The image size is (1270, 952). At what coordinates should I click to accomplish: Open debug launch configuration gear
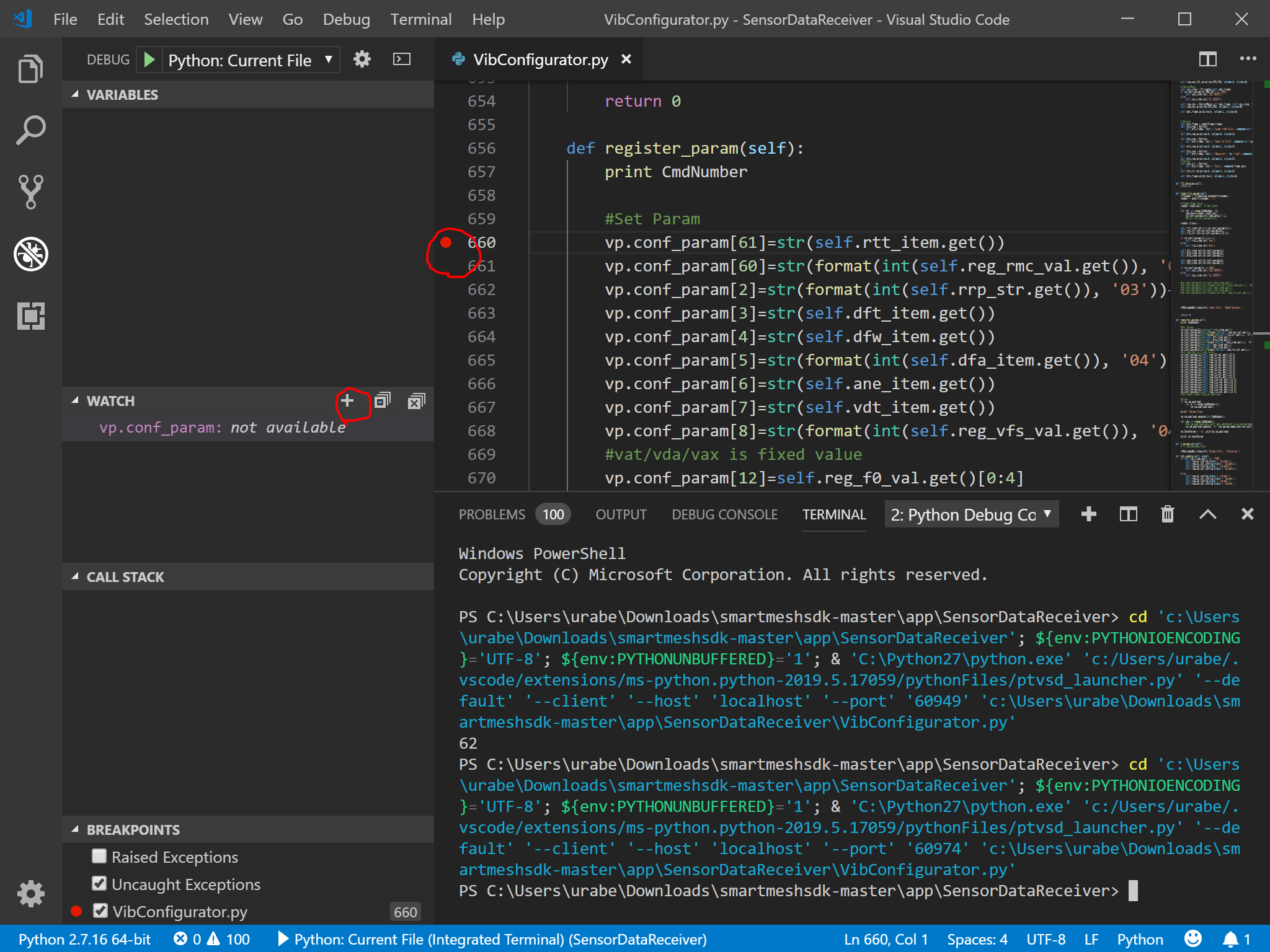click(x=362, y=59)
